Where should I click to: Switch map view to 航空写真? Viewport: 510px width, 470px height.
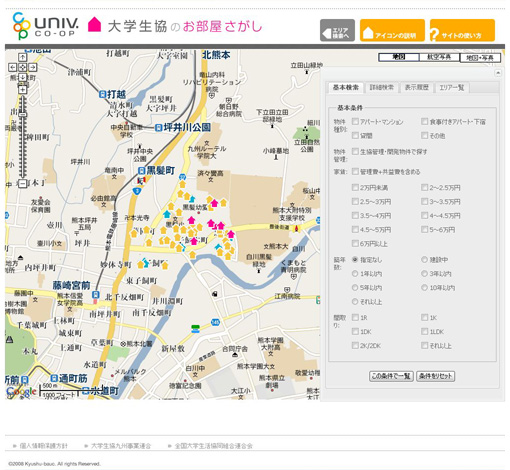(439, 57)
